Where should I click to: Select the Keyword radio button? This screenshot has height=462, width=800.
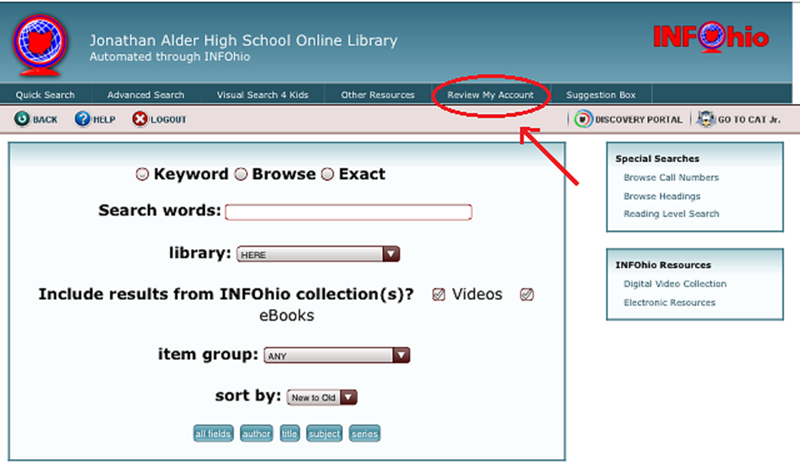[x=142, y=174]
